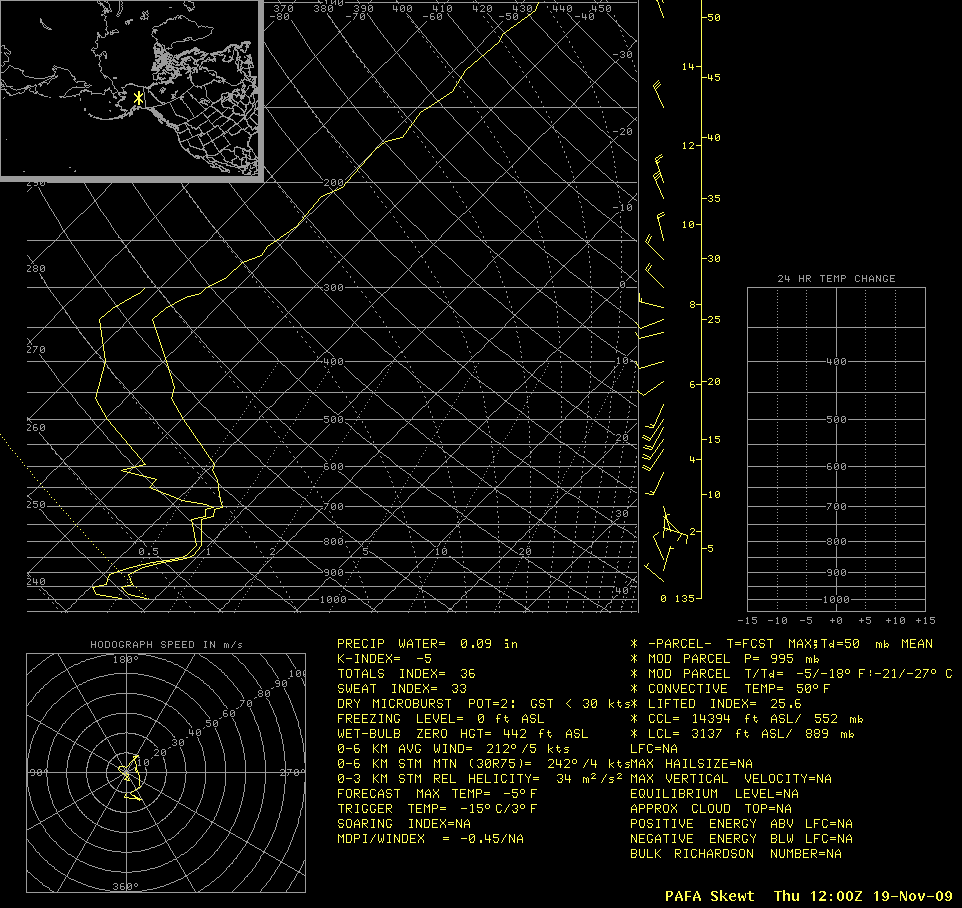Image resolution: width=962 pixels, height=908 pixels.
Task: Click the station asterisk marker on the map
Action: [x=139, y=98]
